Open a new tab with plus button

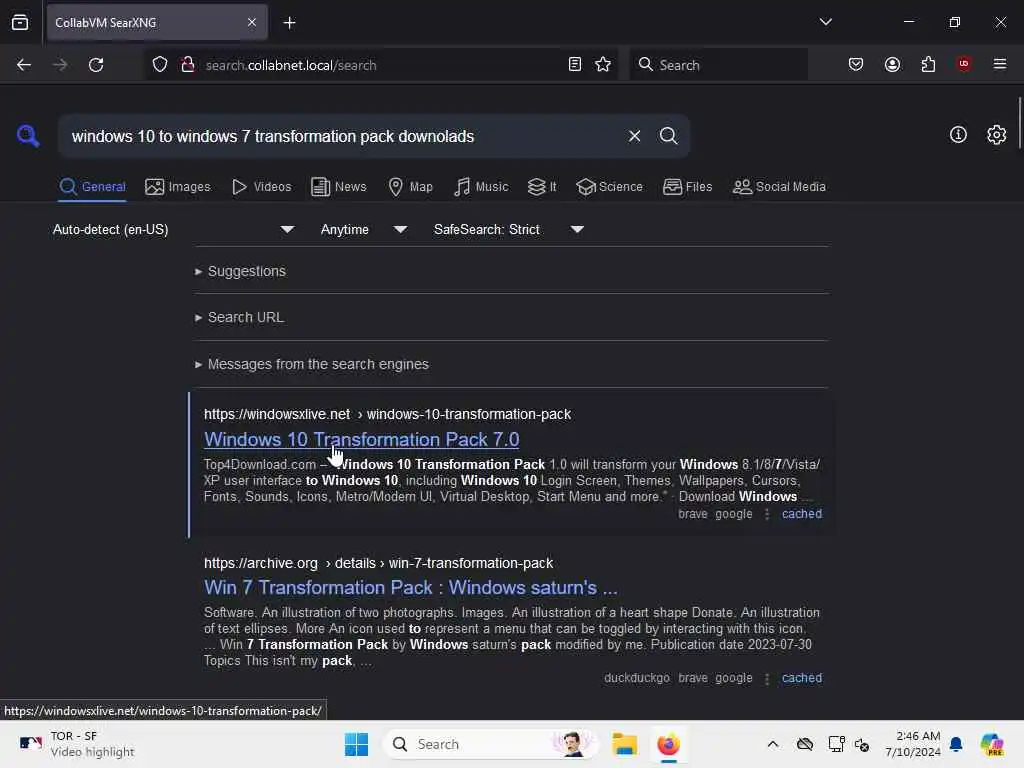(x=289, y=23)
